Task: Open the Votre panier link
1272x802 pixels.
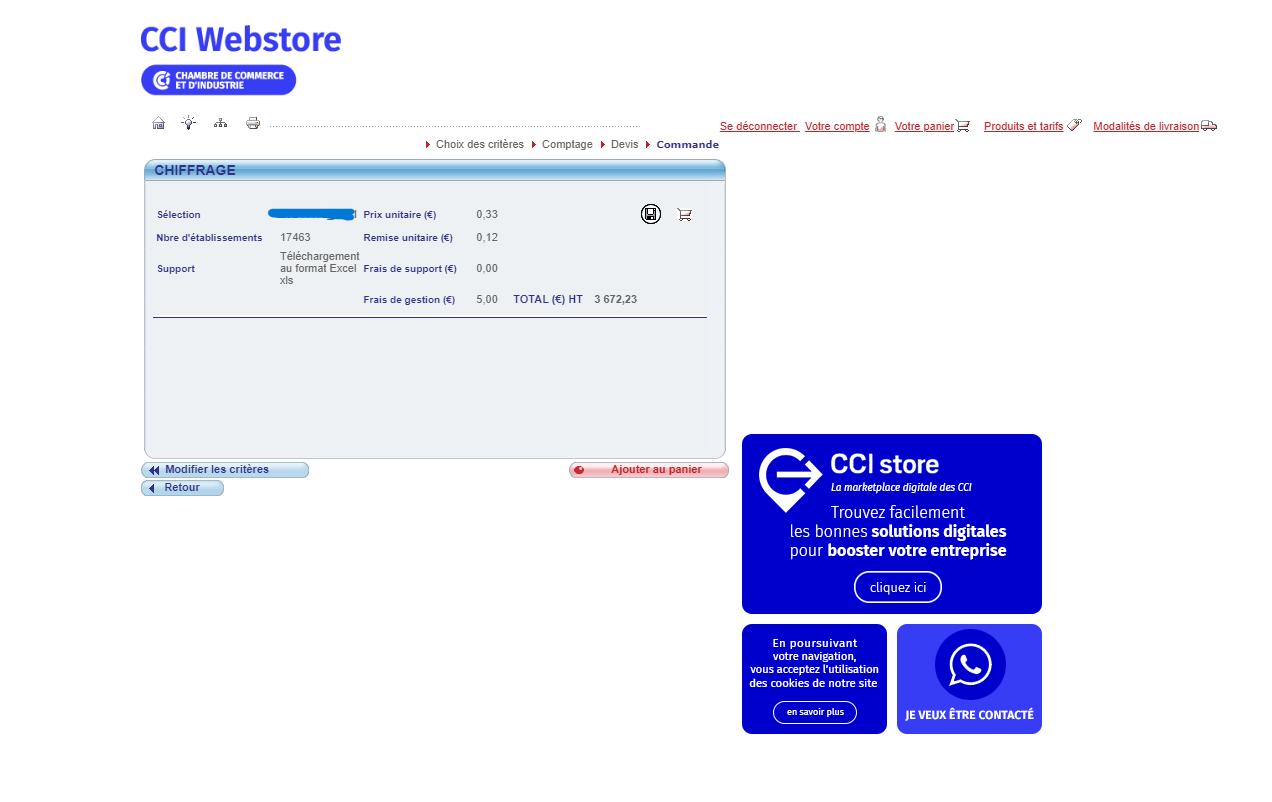Action: (924, 127)
